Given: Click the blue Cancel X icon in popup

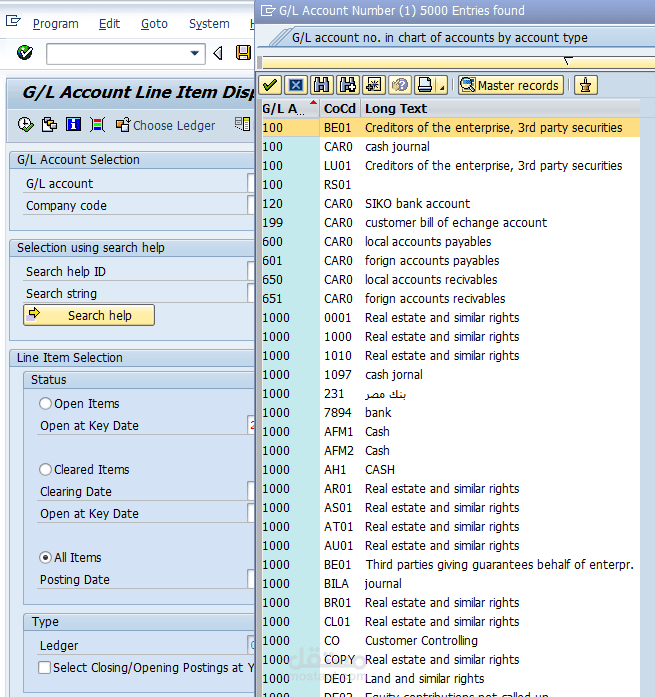Looking at the screenshot, I should (x=296, y=85).
